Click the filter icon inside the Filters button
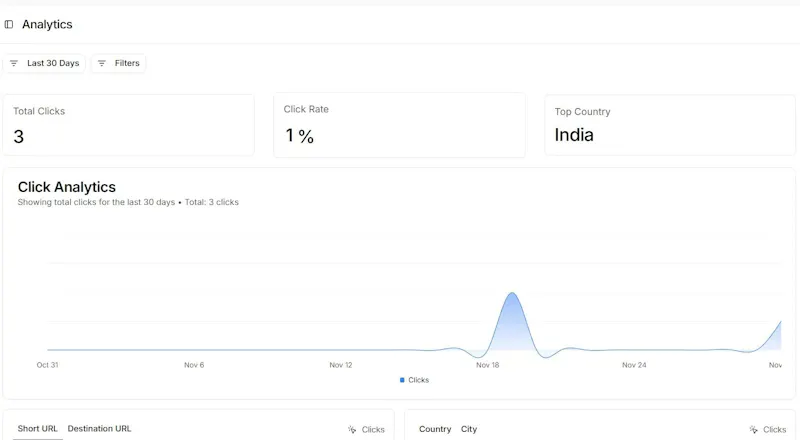Screen dimensions: 800x440 [102, 63]
